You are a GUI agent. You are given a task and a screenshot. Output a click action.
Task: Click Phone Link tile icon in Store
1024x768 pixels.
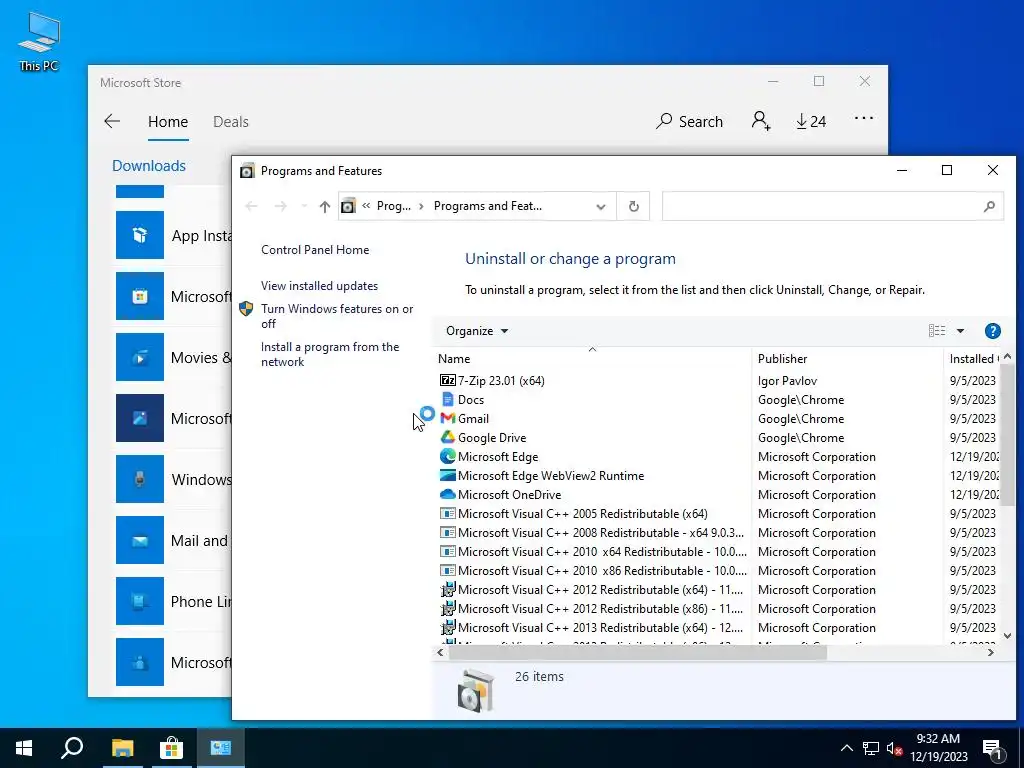tap(140, 601)
